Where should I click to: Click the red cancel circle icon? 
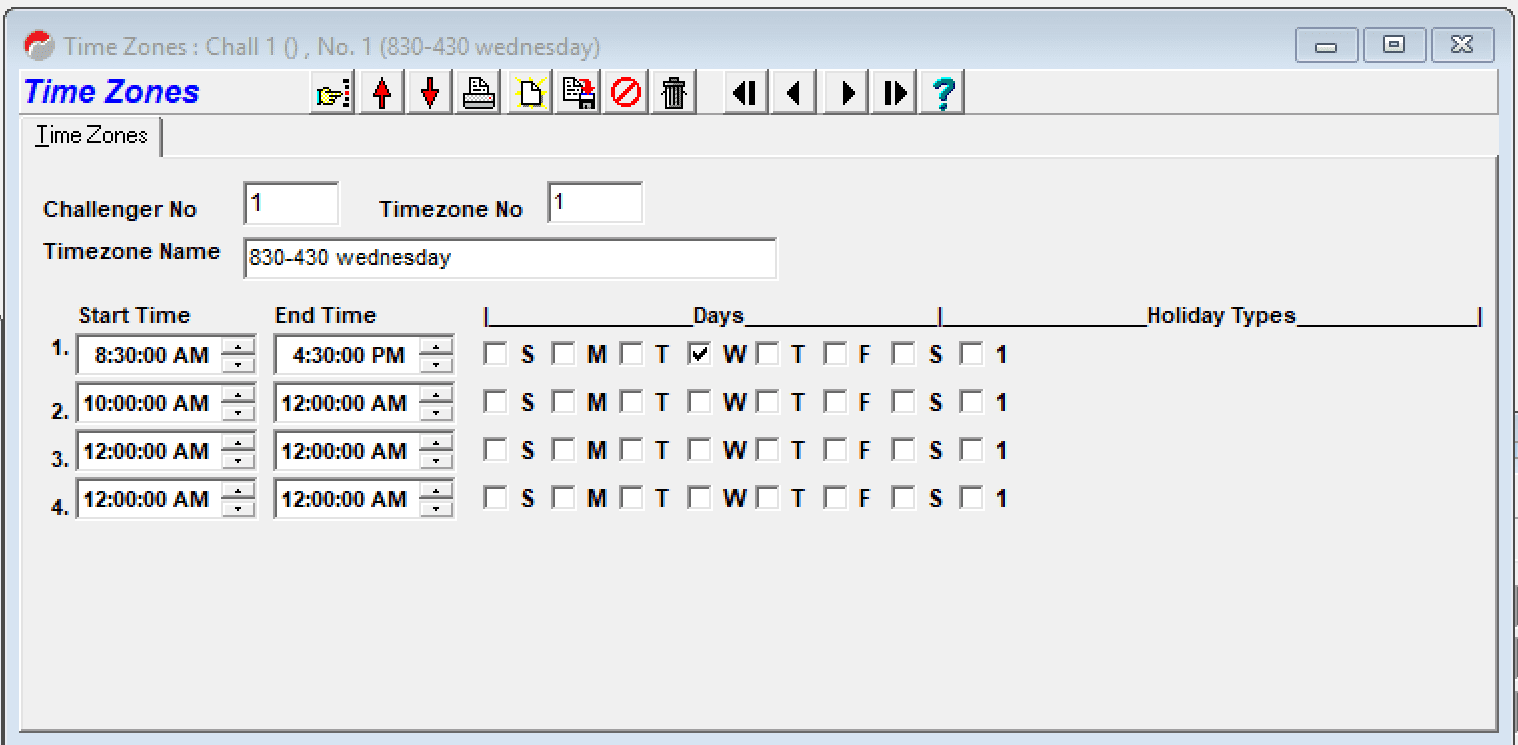click(x=626, y=94)
